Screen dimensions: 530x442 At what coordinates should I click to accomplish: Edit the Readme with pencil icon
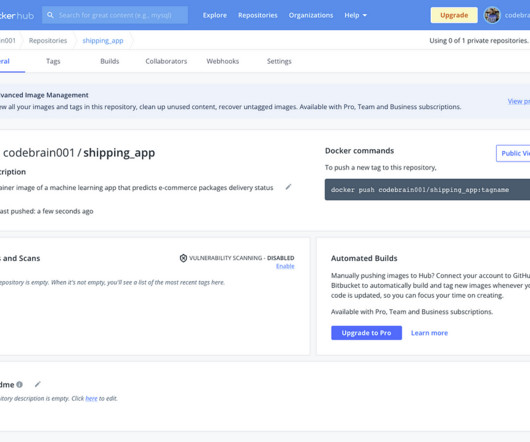click(38, 384)
